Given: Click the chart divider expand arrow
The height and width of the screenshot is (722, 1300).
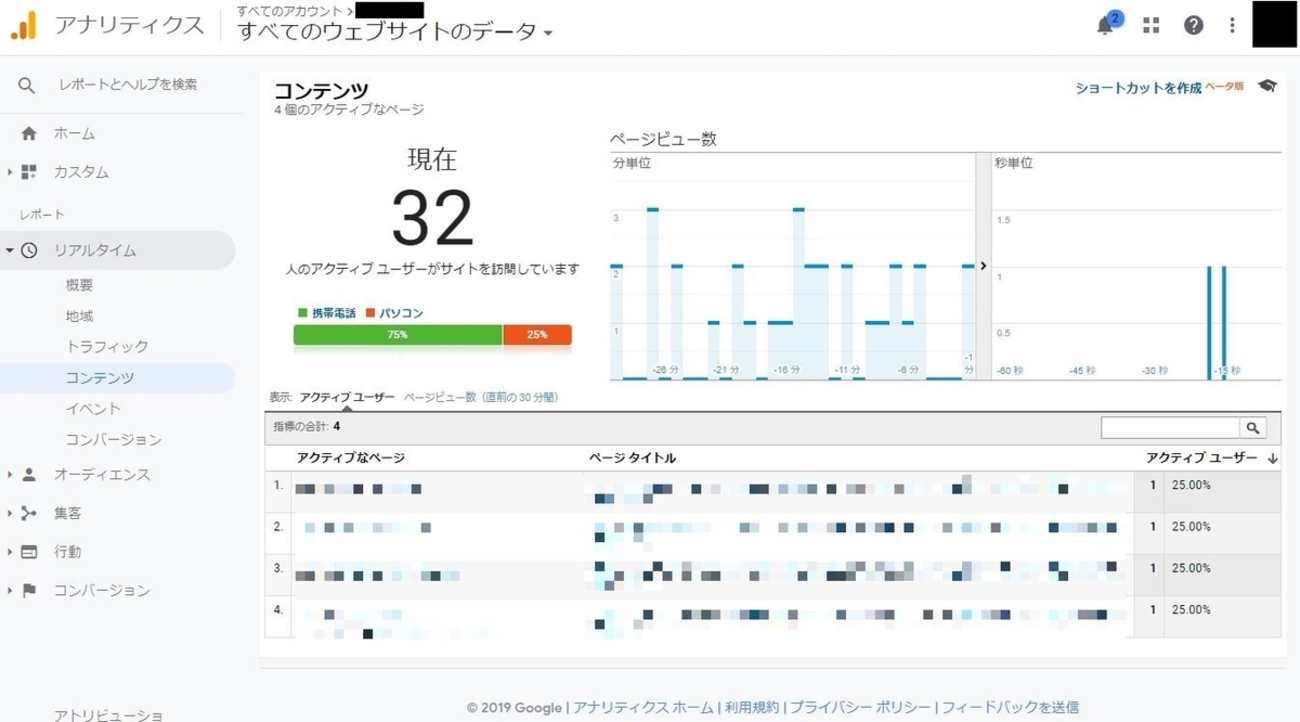Looking at the screenshot, I should pos(983,266).
